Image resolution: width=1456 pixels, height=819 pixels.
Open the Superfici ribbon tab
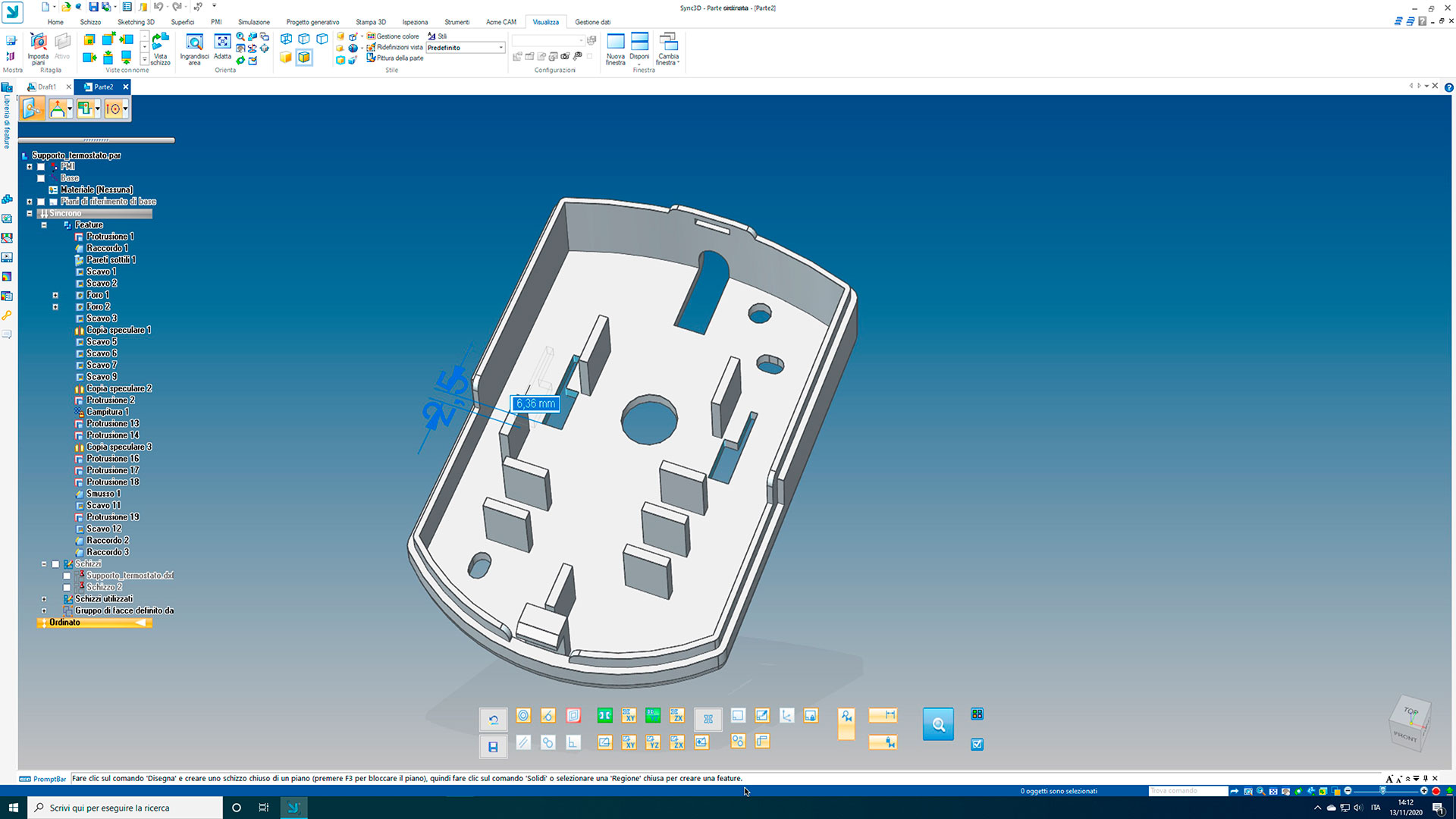click(x=183, y=22)
